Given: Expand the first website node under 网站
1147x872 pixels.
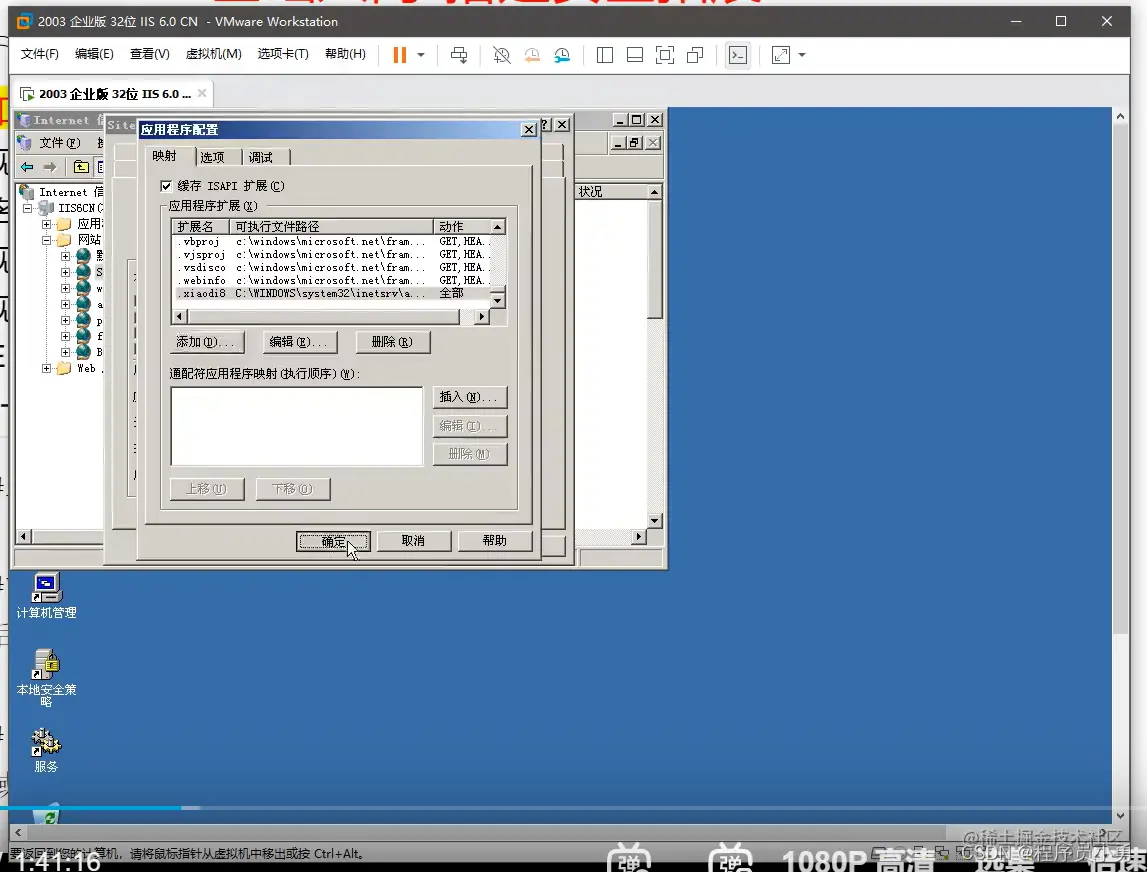Looking at the screenshot, I should [65, 256].
